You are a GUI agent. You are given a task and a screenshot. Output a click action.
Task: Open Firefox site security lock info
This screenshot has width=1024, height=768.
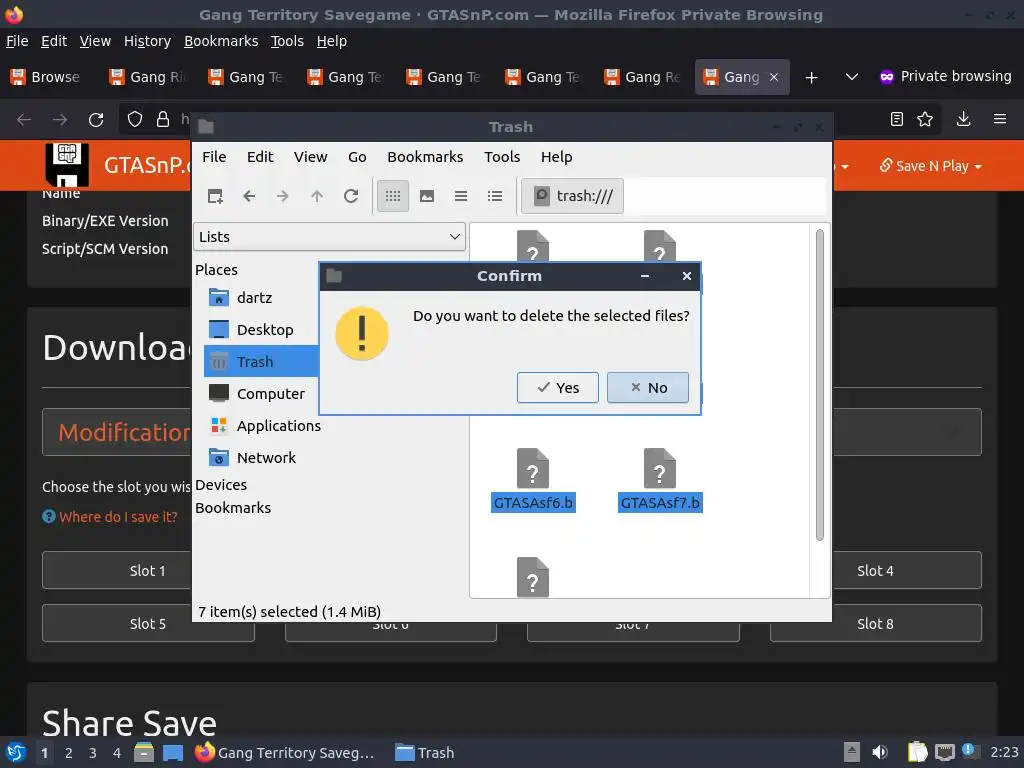[163, 119]
